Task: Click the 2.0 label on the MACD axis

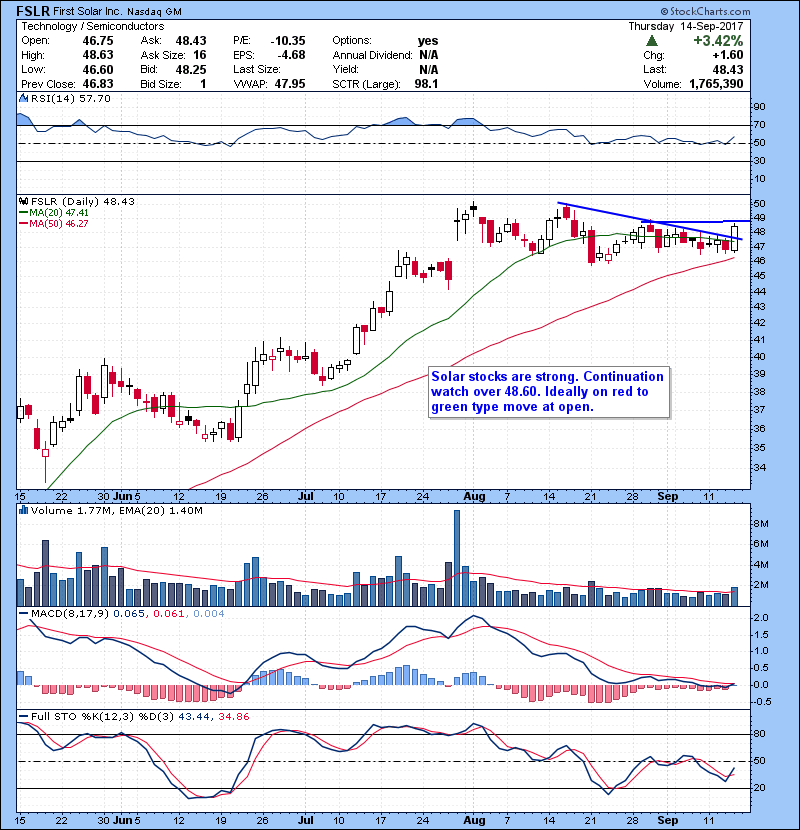Action: (x=761, y=618)
